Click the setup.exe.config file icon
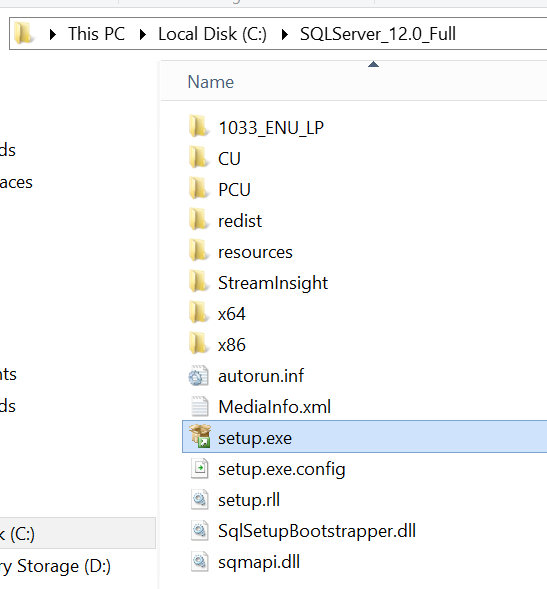The height and width of the screenshot is (589, 547). [199, 468]
